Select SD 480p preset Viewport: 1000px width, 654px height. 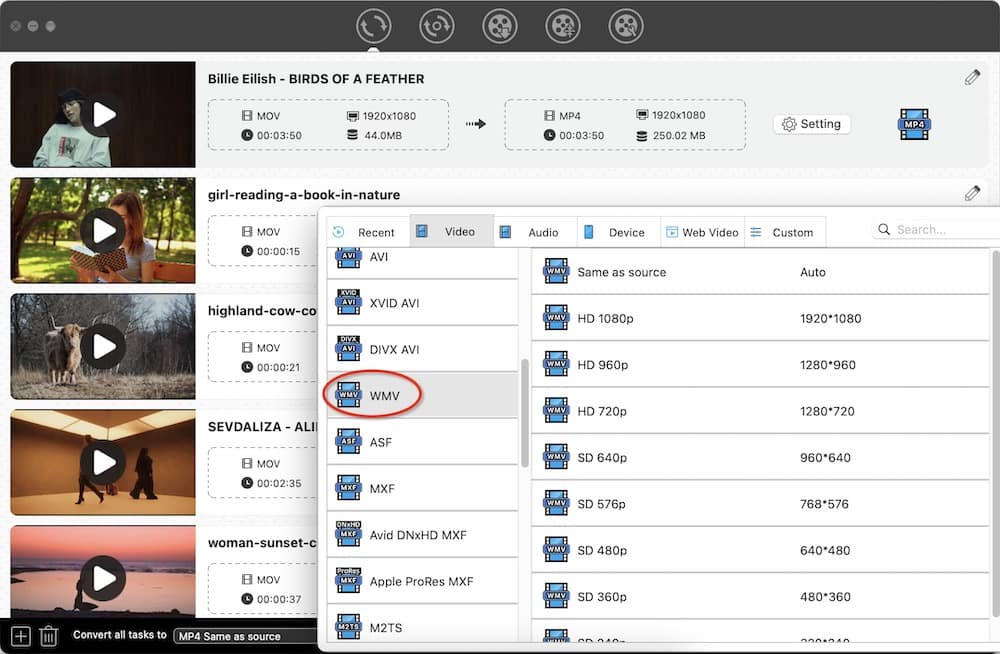pos(760,550)
